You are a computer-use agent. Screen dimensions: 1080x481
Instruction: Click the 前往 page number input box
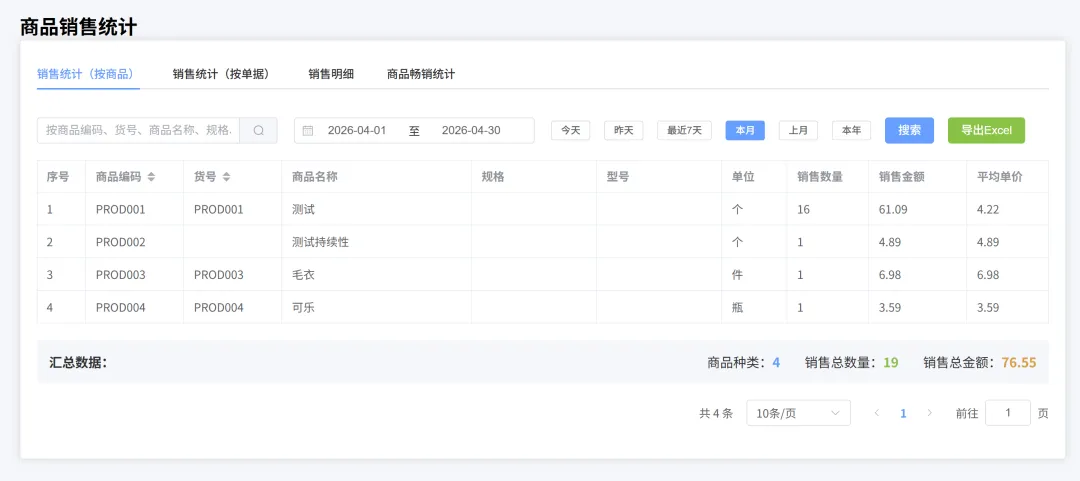1007,413
